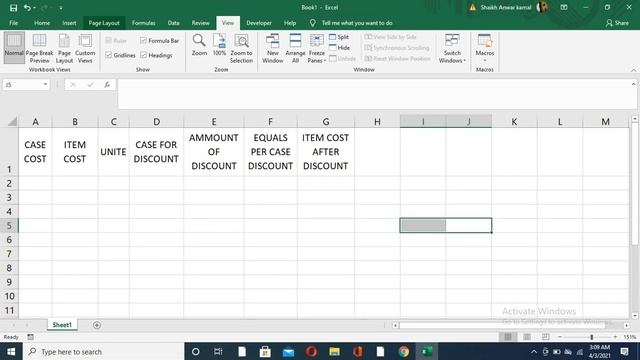Open Opera browser from taskbar
640x360 pixels.
click(311, 351)
